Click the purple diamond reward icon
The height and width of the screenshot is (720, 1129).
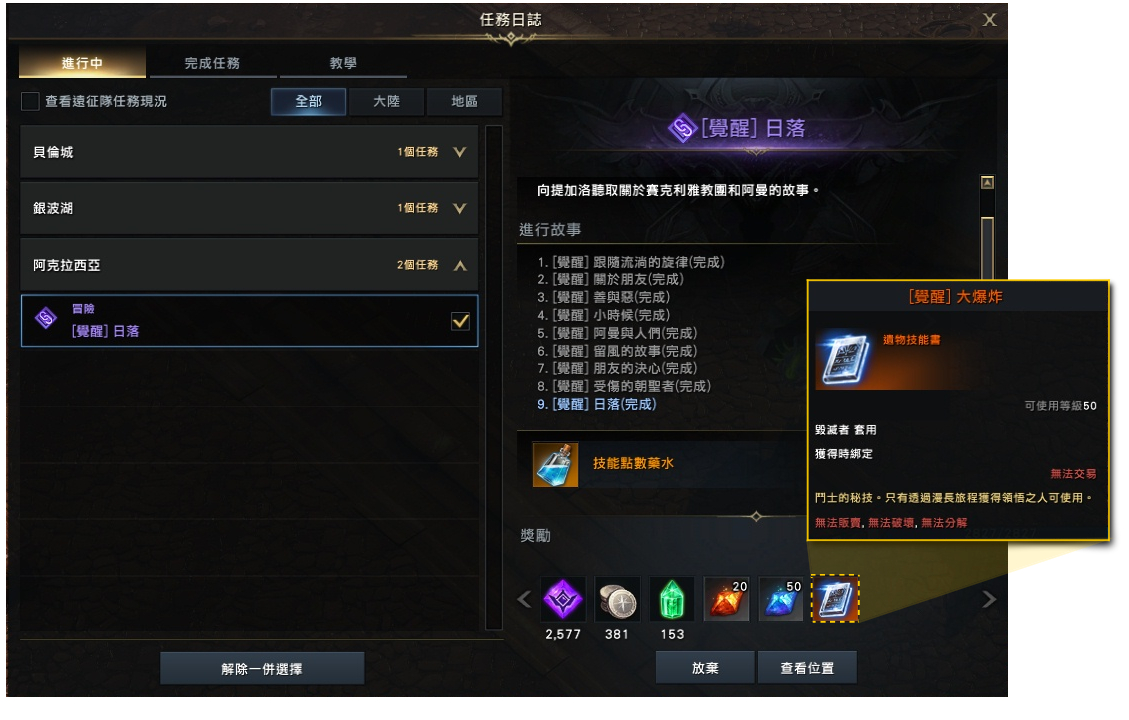pos(562,599)
